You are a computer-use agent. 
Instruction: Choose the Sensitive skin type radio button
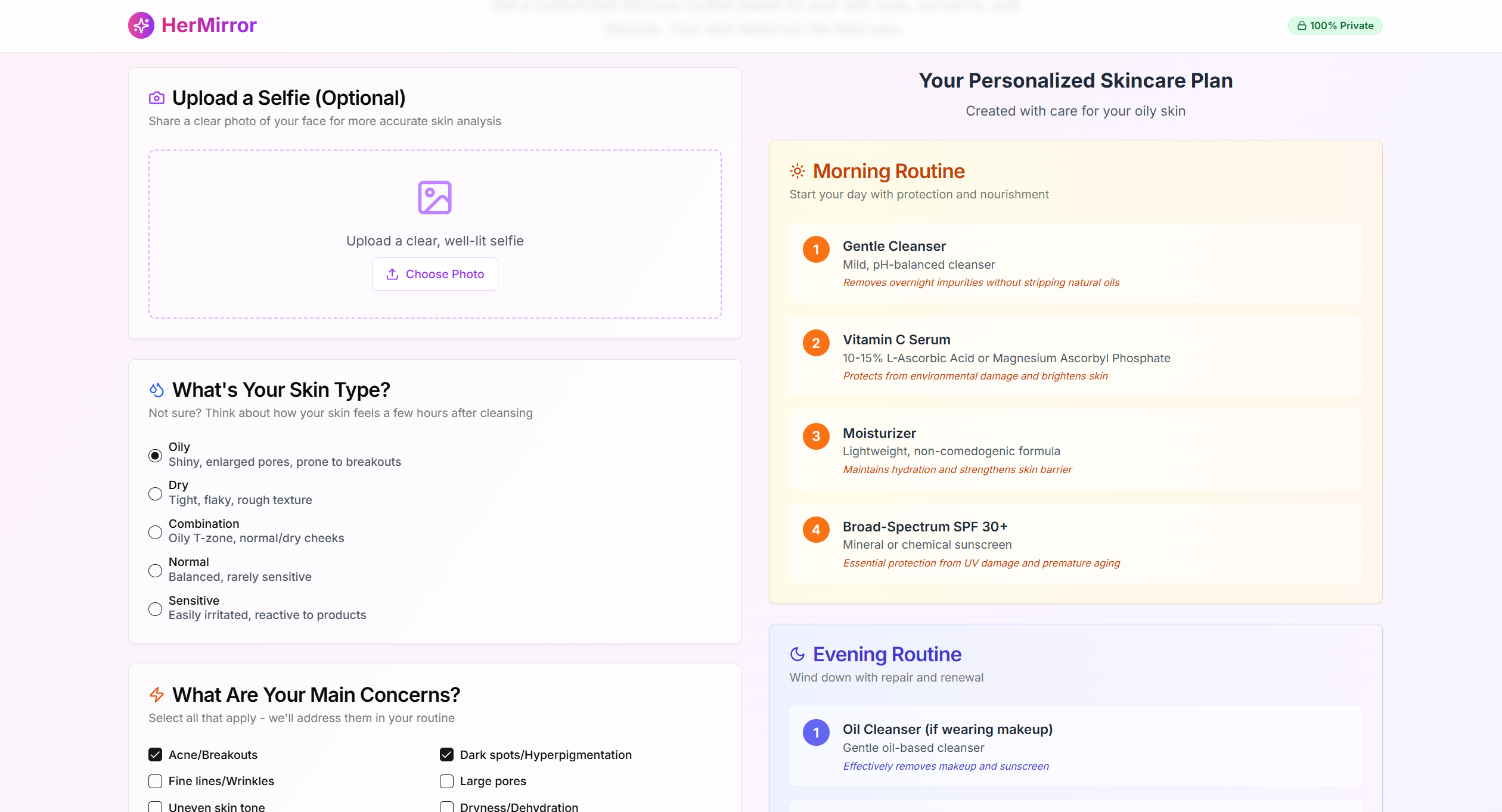click(155, 609)
